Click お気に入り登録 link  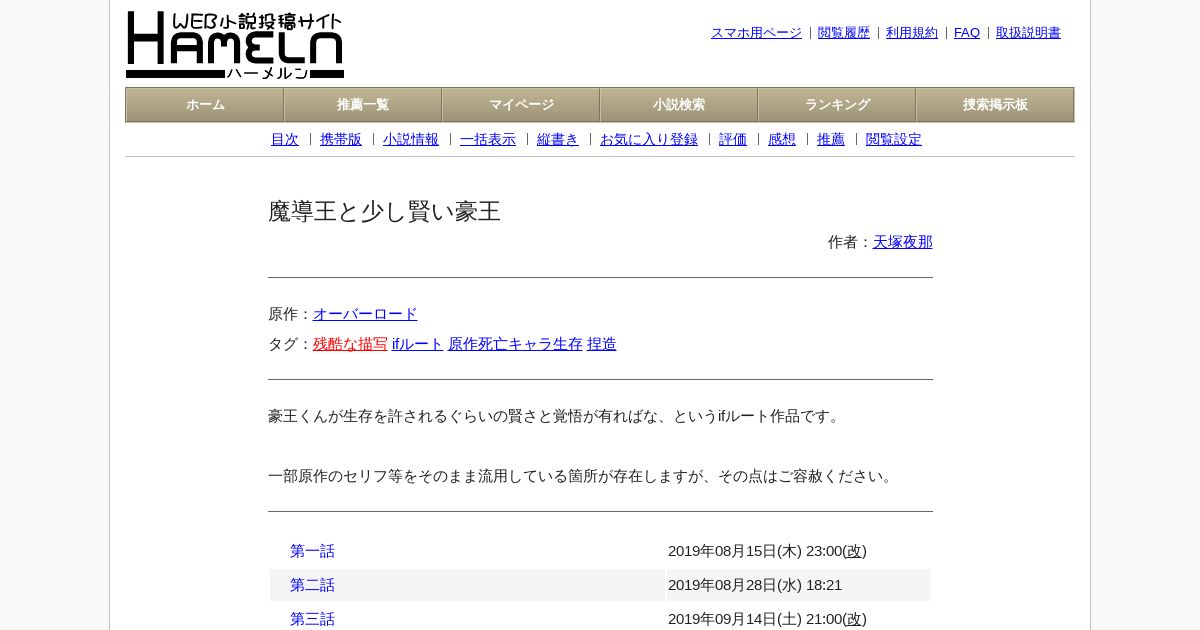(x=649, y=140)
